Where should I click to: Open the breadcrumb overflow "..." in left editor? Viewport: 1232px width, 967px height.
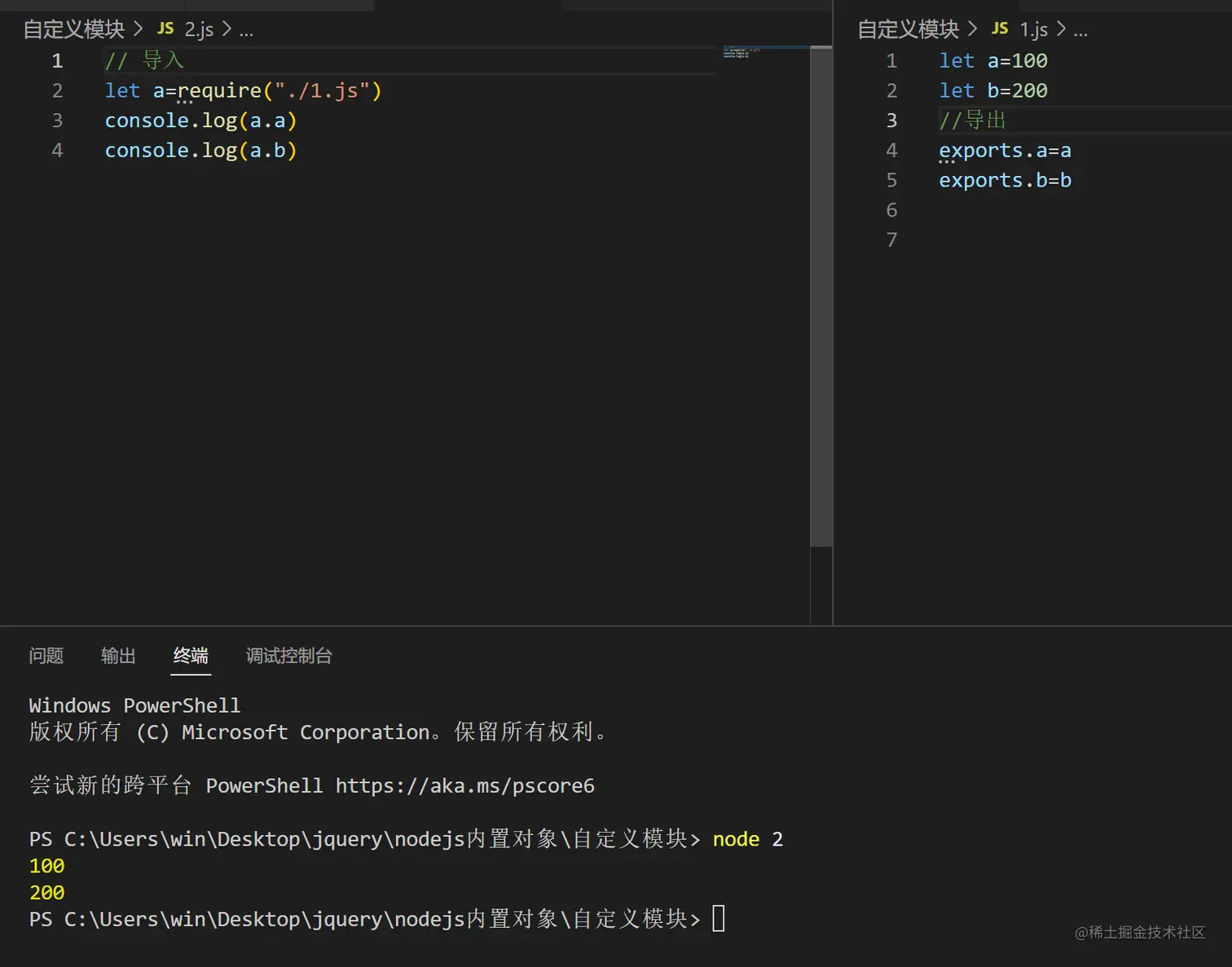(x=247, y=32)
